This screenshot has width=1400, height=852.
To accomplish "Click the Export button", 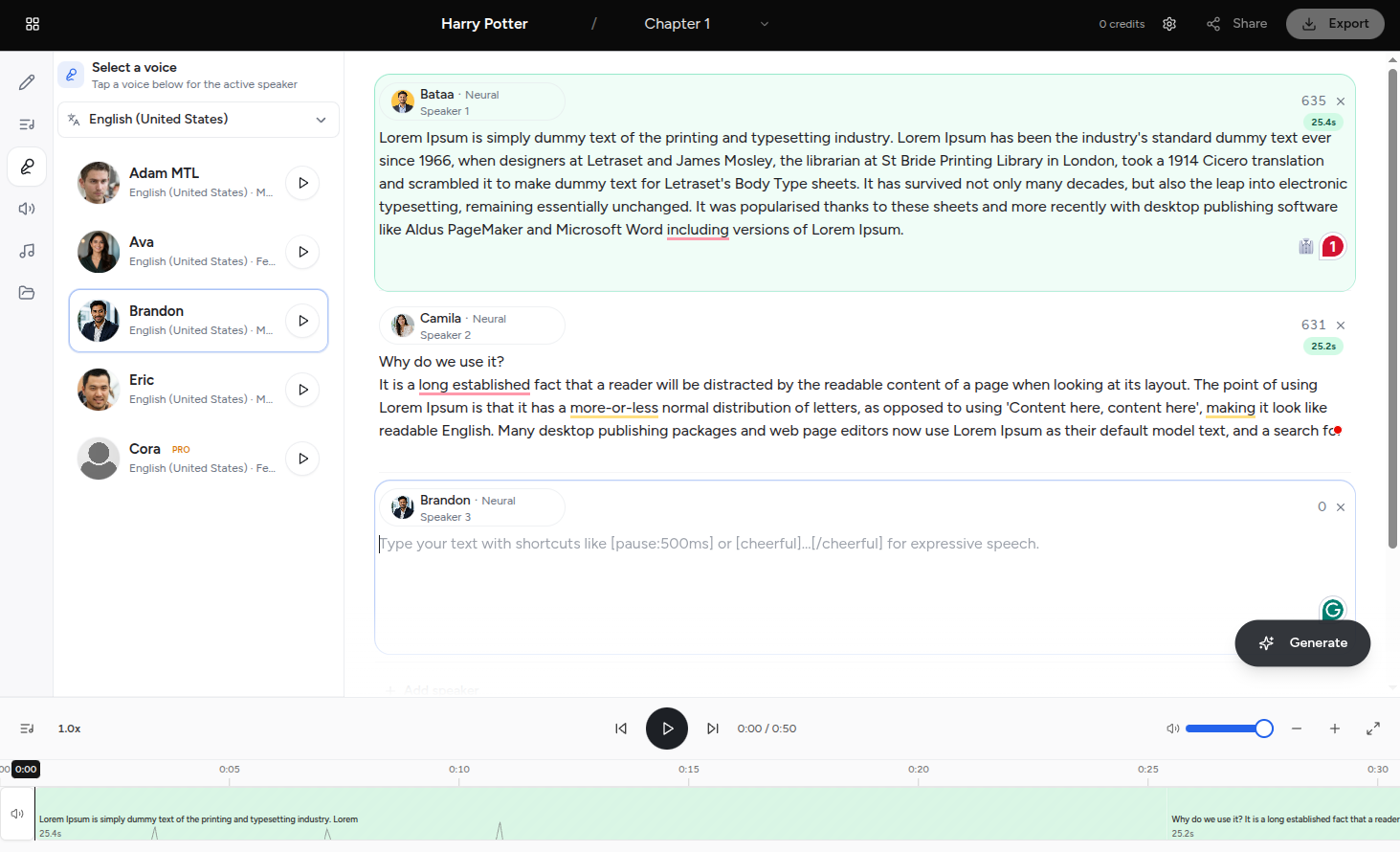I will [1335, 24].
